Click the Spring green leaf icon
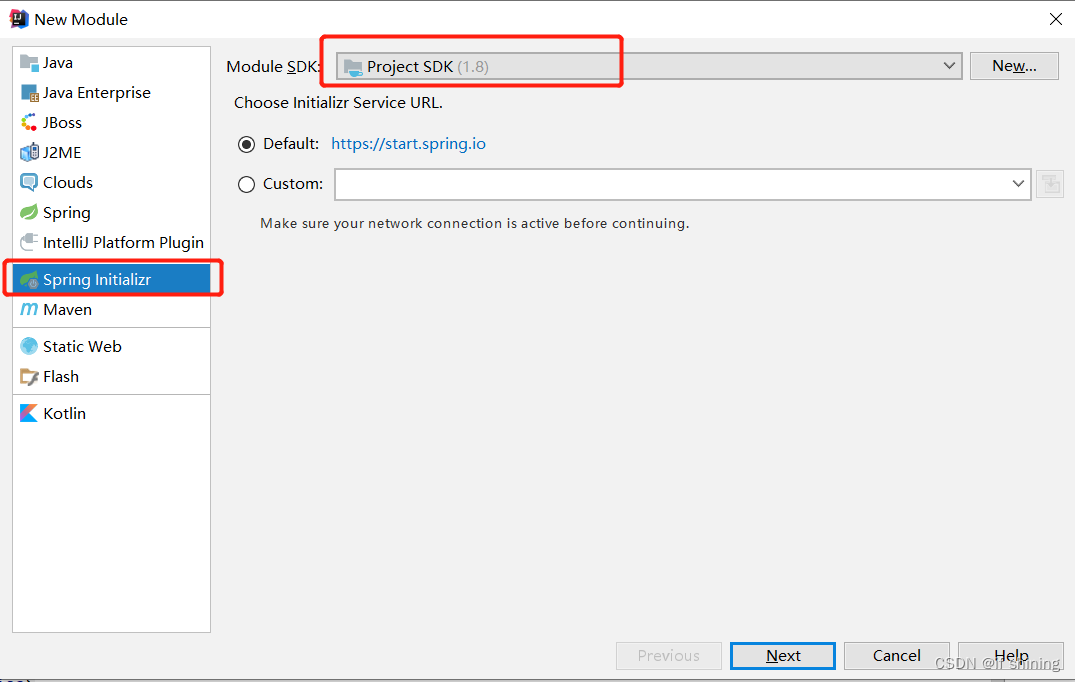Screen dimensions: 1075x682 click(x=29, y=212)
